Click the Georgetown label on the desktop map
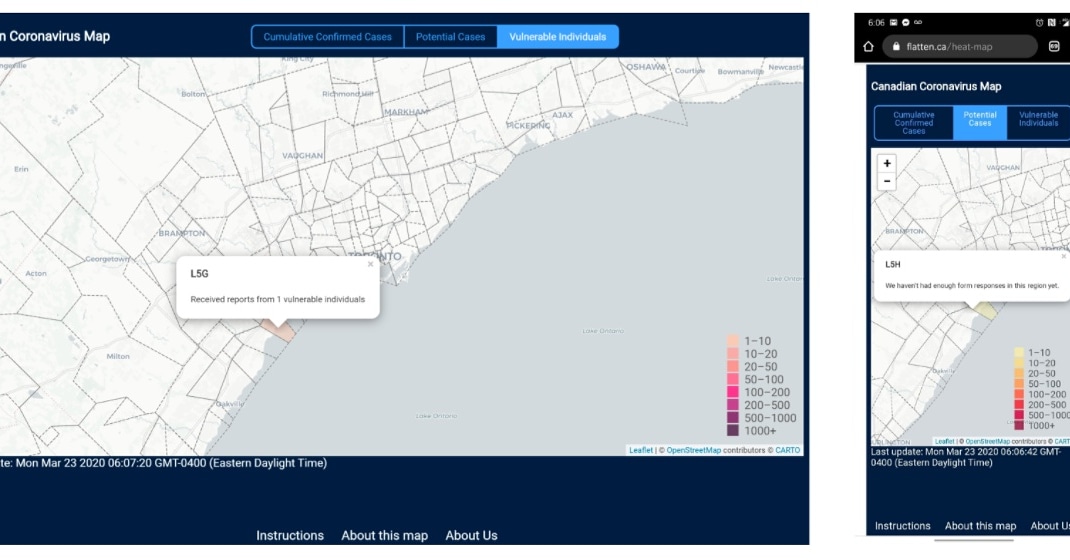 click(x=107, y=259)
